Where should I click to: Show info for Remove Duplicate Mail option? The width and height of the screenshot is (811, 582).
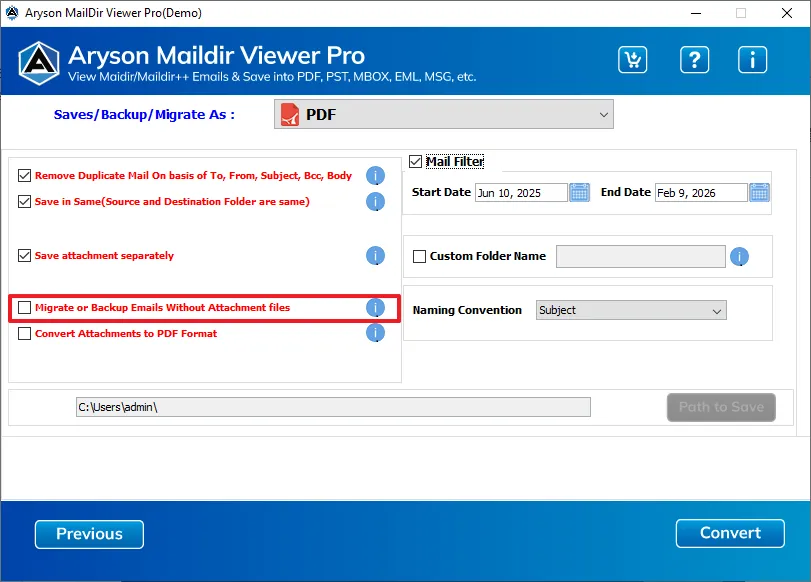[x=375, y=175]
